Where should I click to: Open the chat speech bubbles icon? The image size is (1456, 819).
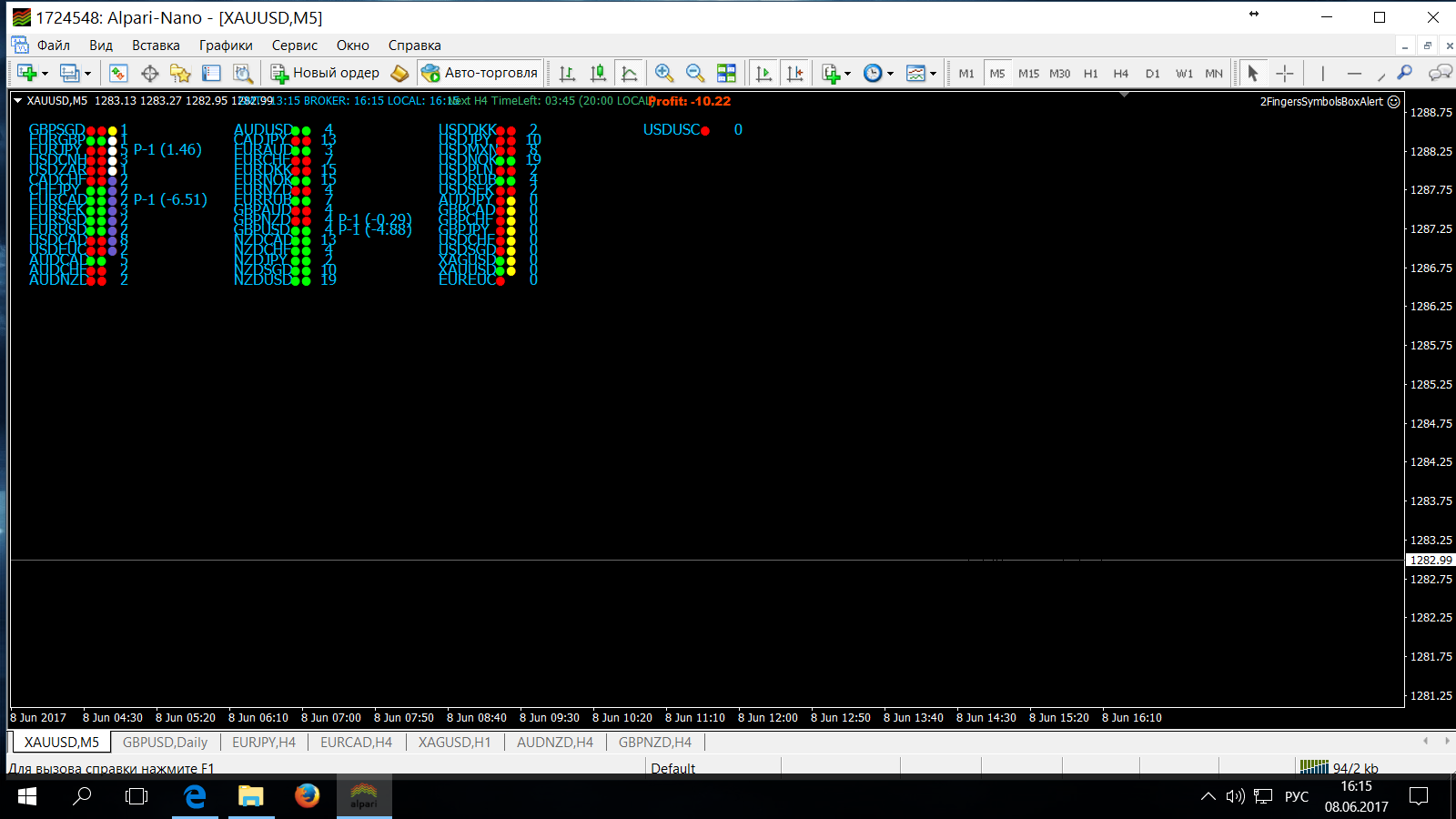coord(1441,73)
